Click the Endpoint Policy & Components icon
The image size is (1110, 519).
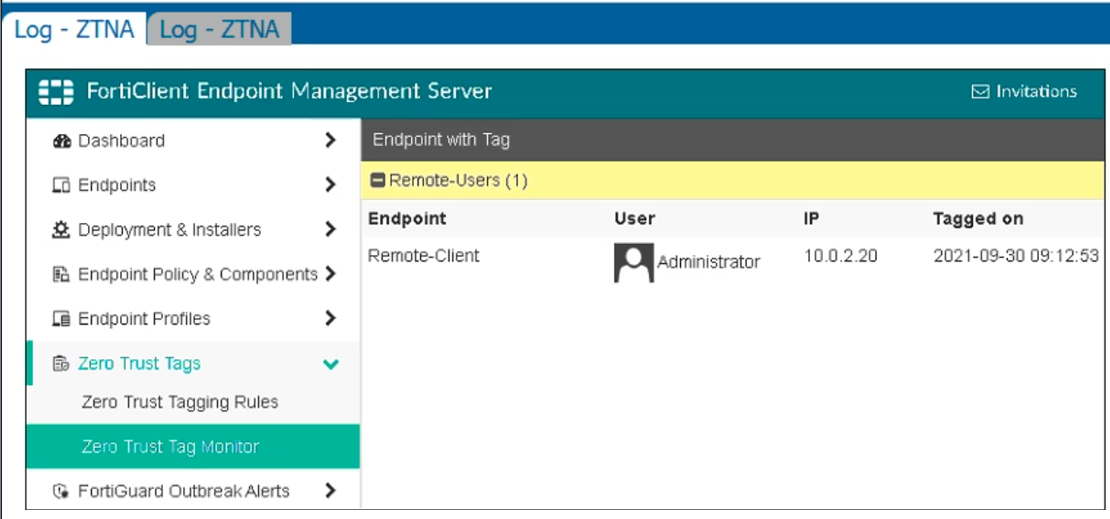click(60, 275)
